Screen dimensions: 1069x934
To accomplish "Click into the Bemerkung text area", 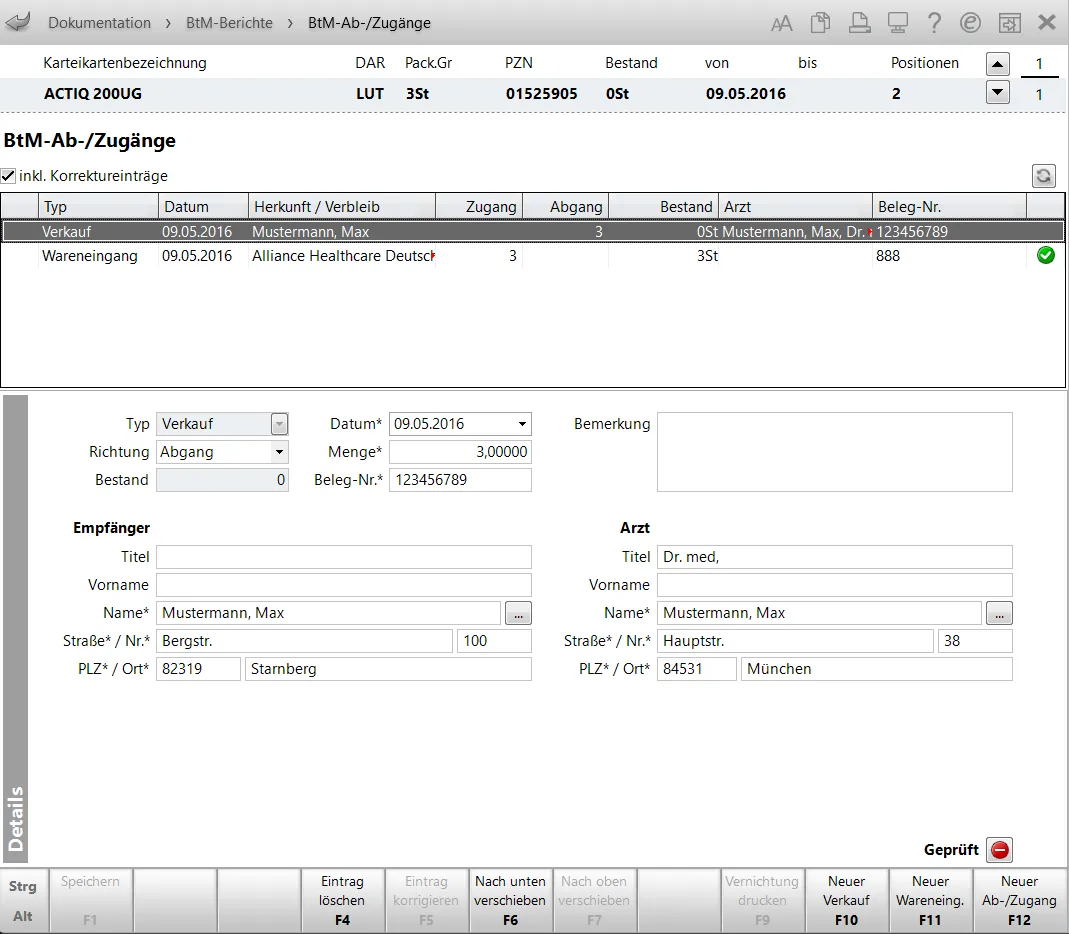I will (834, 452).
